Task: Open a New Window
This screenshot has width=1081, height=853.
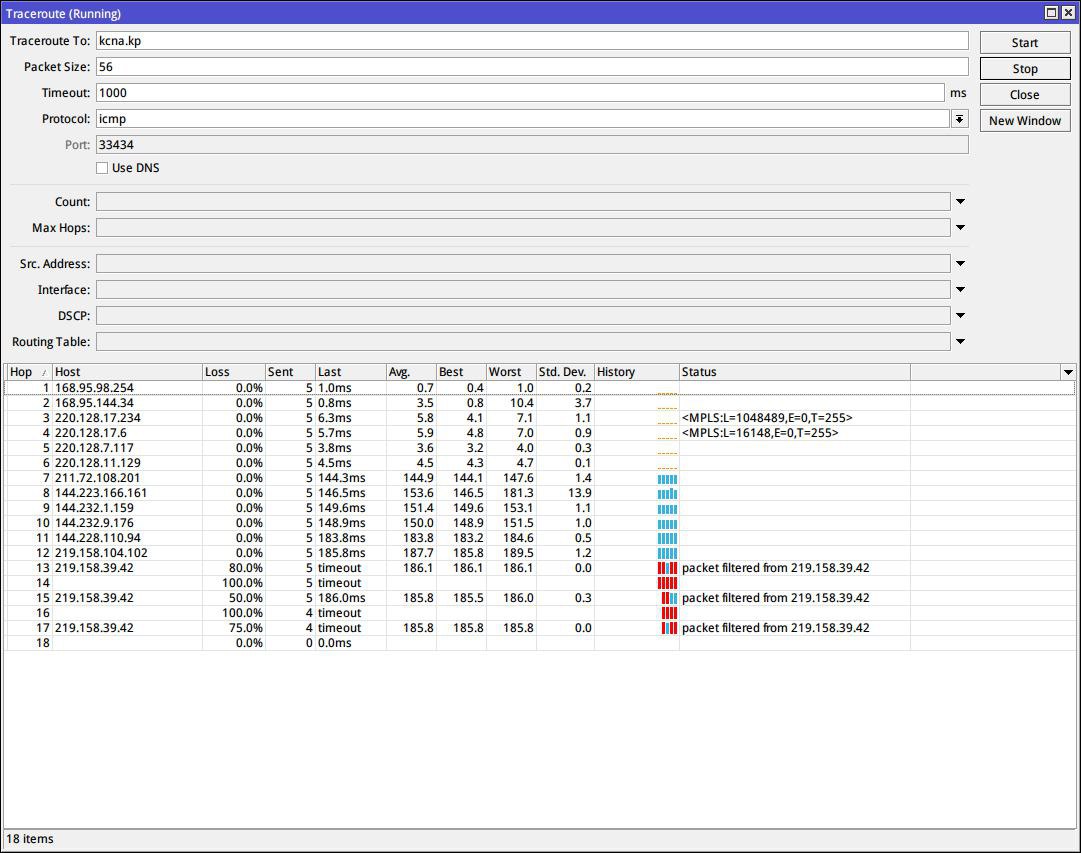Action: (1024, 121)
